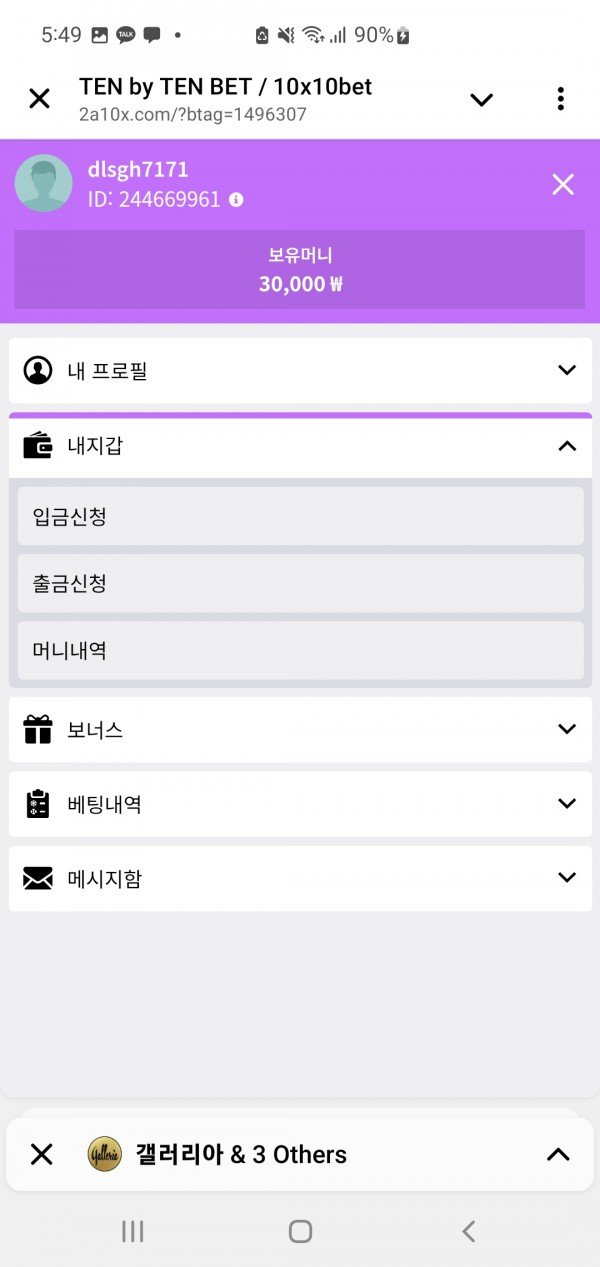
Task: Open the browser three-dot menu
Action: tap(560, 99)
